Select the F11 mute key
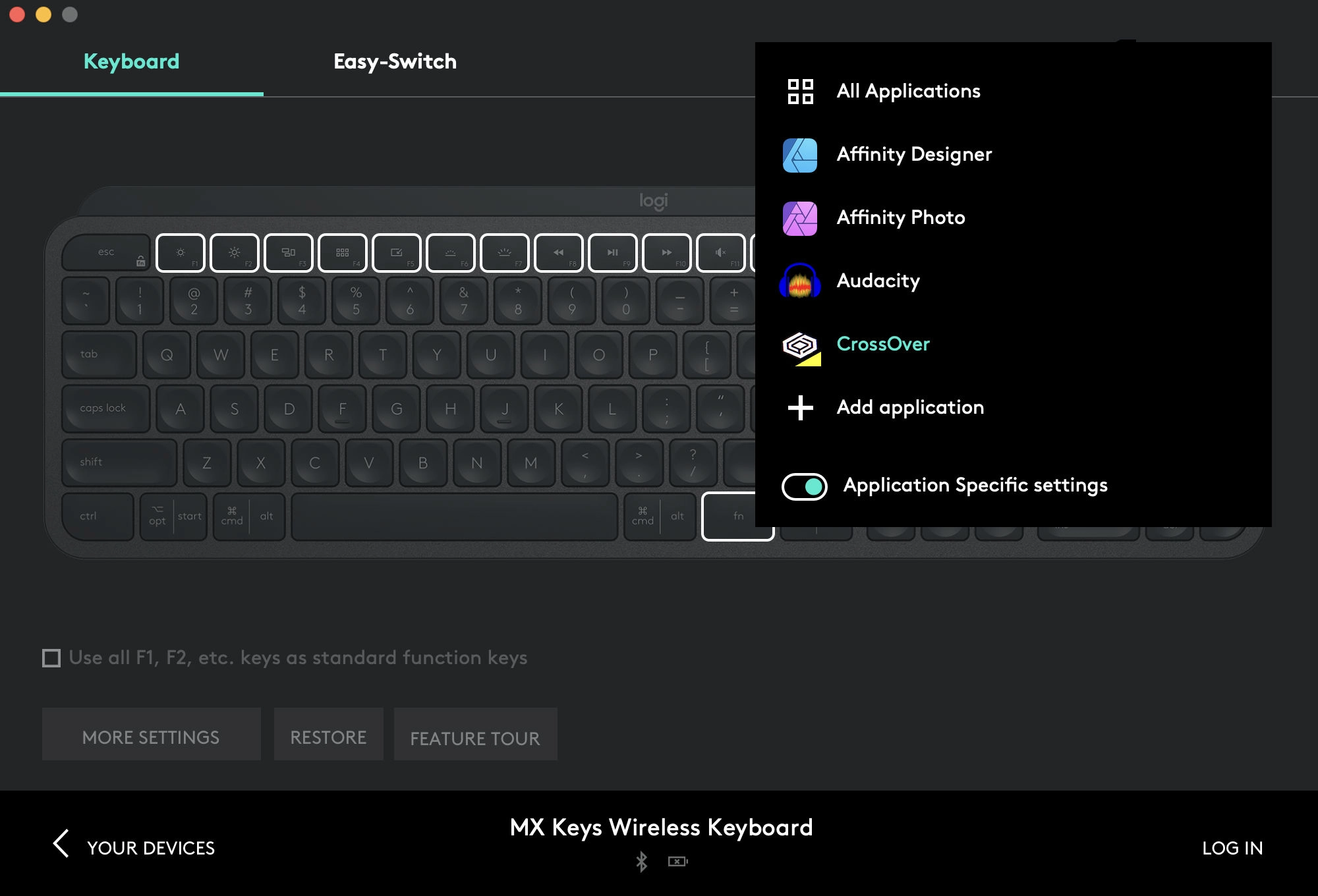The width and height of the screenshot is (1318, 896). click(x=721, y=253)
